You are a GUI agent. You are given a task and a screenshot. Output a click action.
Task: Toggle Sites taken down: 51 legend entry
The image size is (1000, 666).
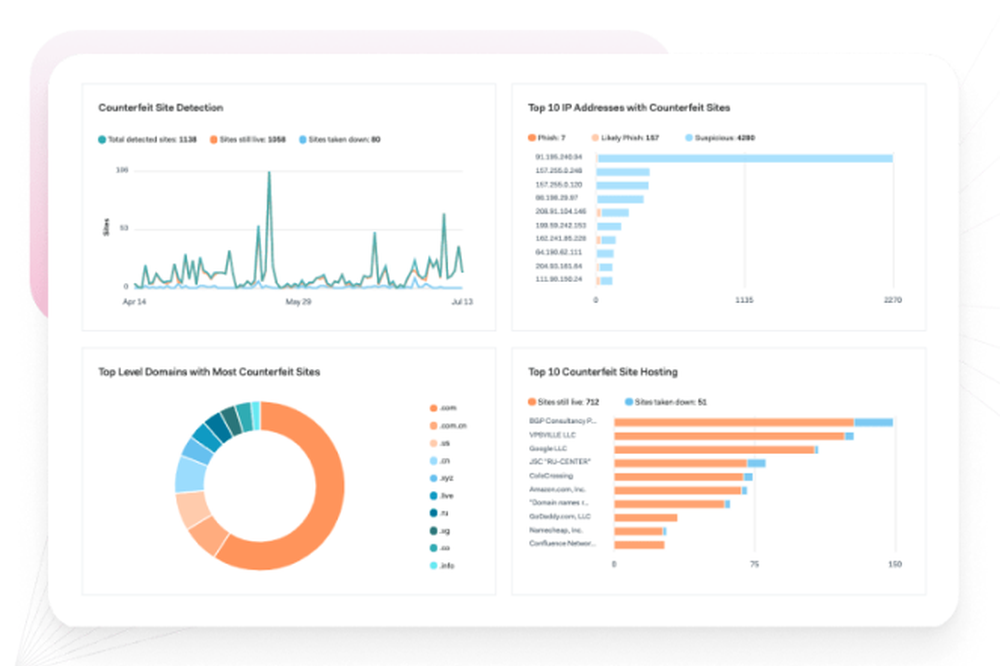point(666,402)
